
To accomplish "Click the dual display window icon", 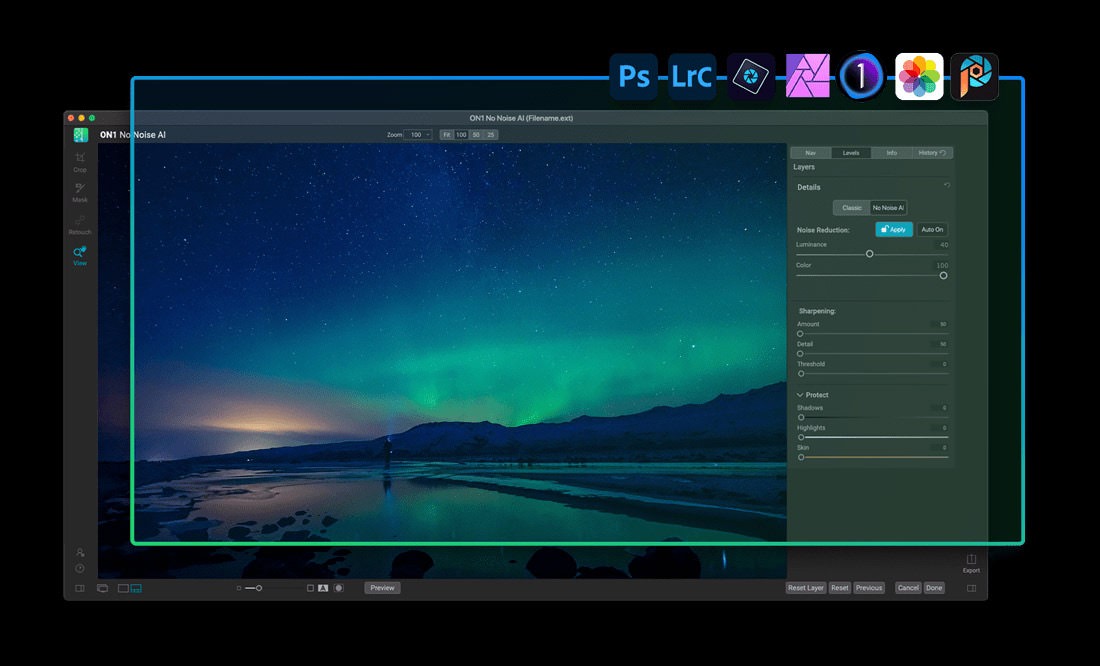I will [102, 588].
